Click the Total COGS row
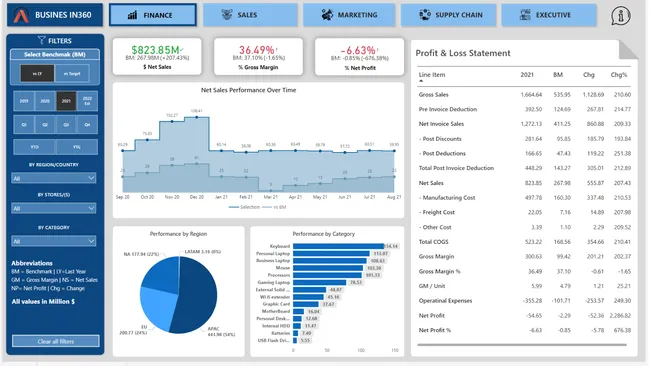The height and width of the screenshot is (366, 650). [524, 242]
